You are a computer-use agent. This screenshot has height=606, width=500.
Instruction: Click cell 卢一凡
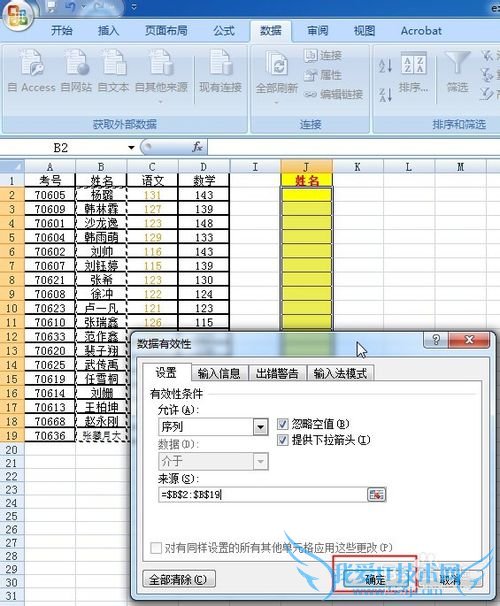pos(101,308)
